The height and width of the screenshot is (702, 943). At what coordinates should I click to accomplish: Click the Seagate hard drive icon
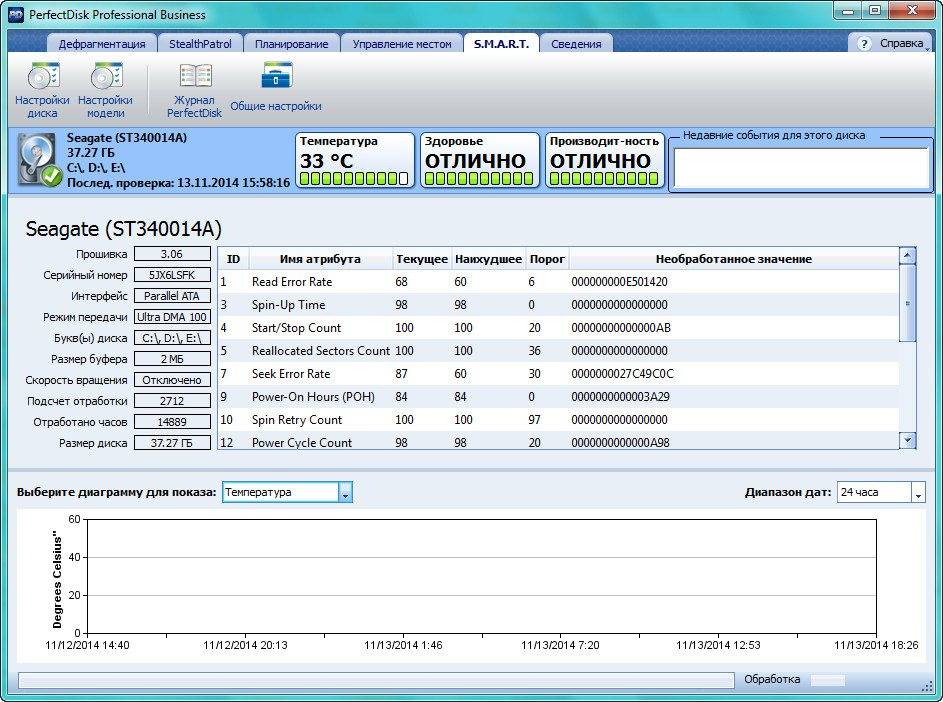click(x=40, y=160)
